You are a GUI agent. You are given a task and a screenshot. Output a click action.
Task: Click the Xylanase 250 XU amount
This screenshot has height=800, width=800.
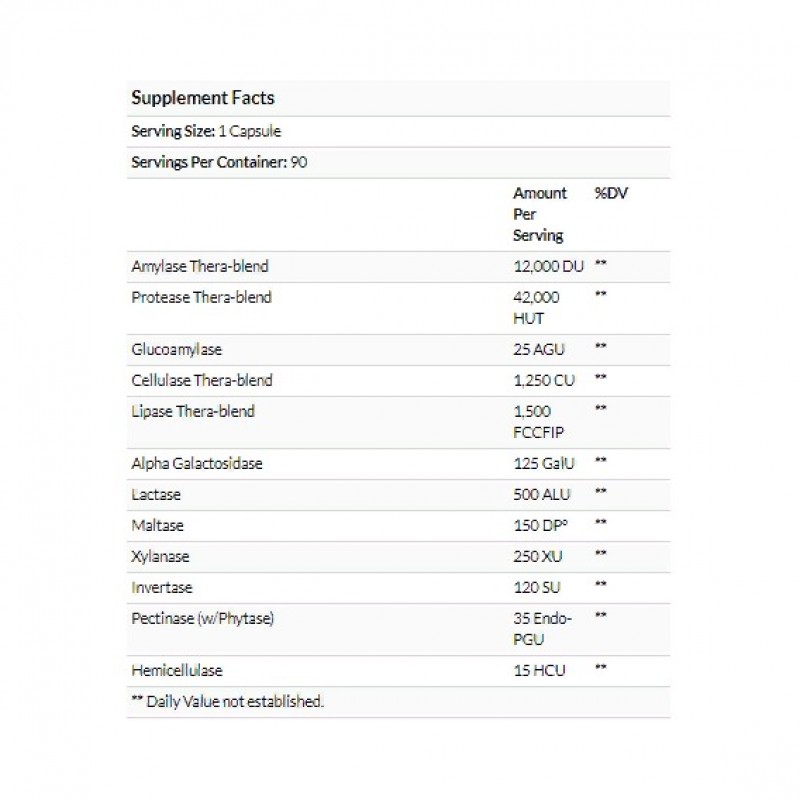click(x=539, y=556)
